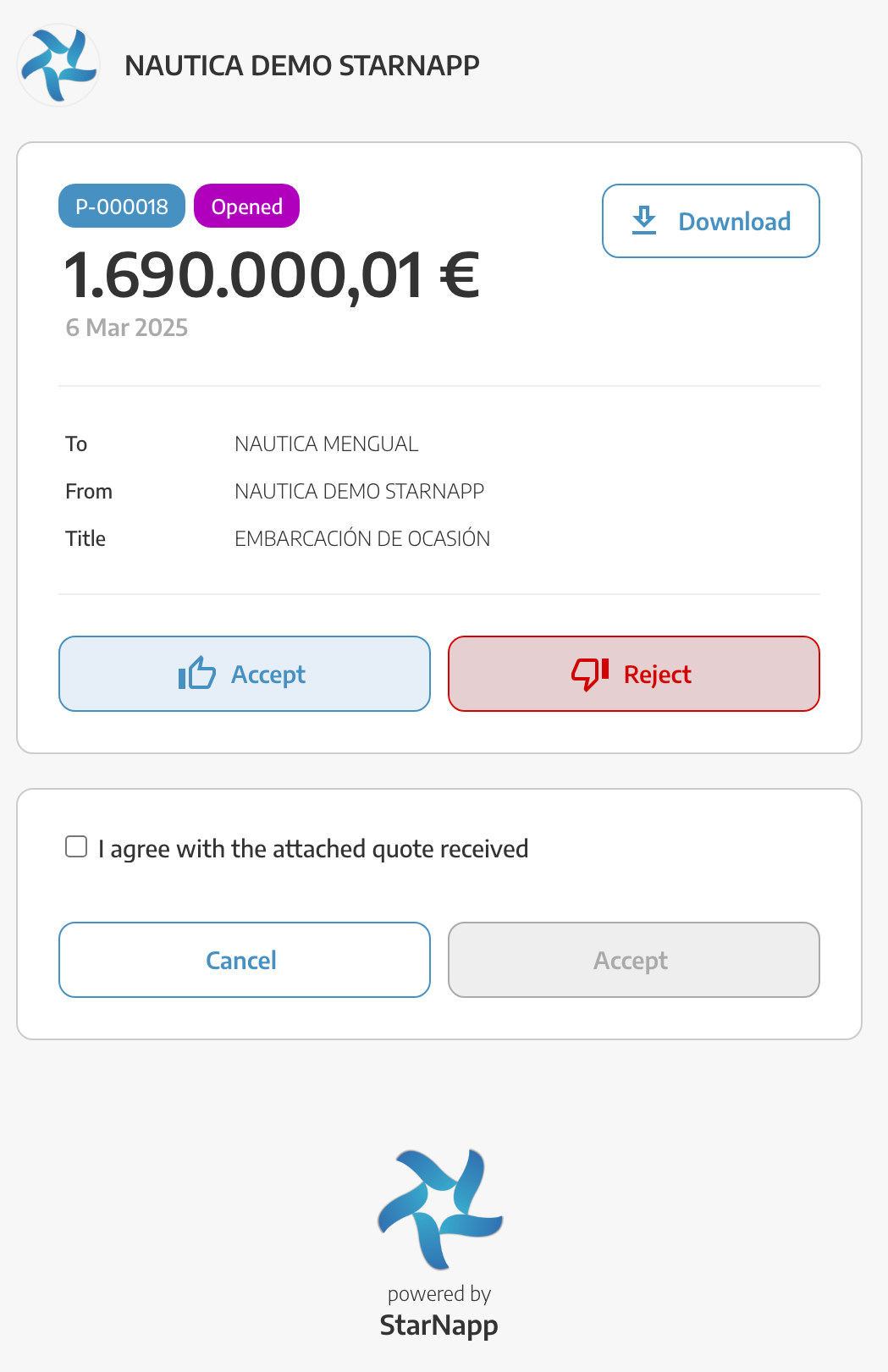The width and height of the screenshot is (888, 1372).
Task: Click the NAUTICA MENGUAL recipient name
Action: (327, 444)
